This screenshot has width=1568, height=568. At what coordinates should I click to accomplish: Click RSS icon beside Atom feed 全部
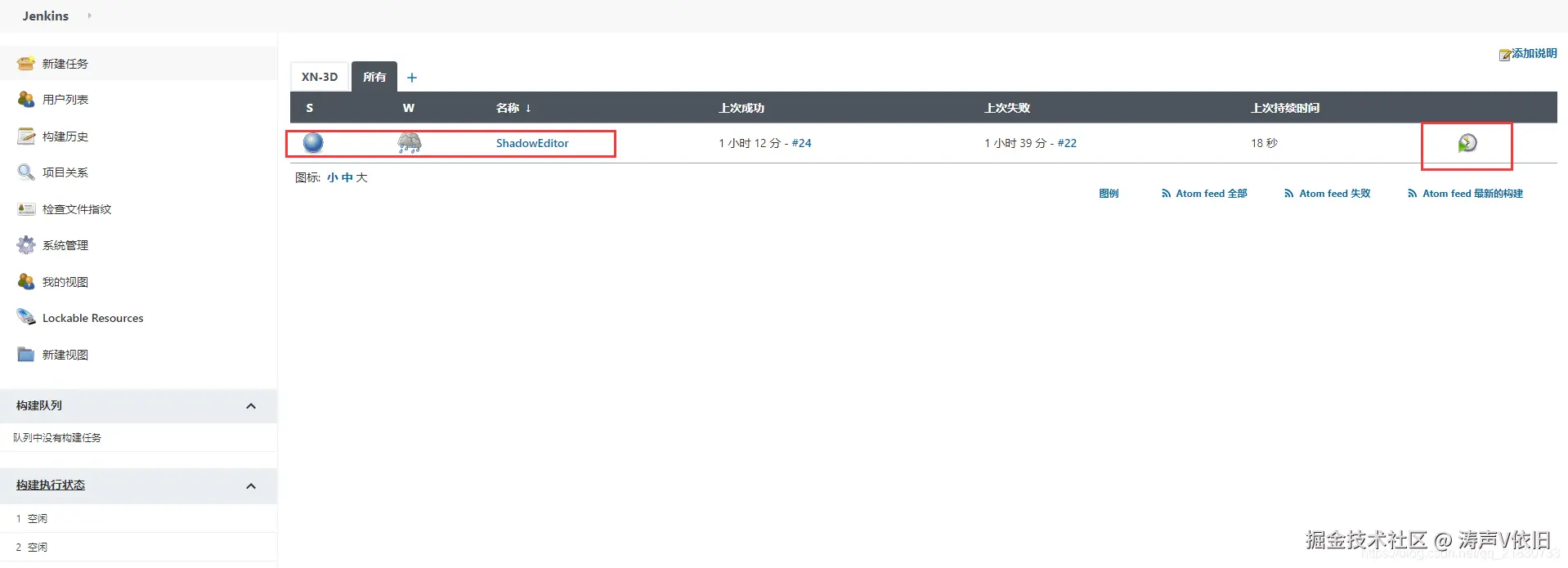coord(1166,194)
